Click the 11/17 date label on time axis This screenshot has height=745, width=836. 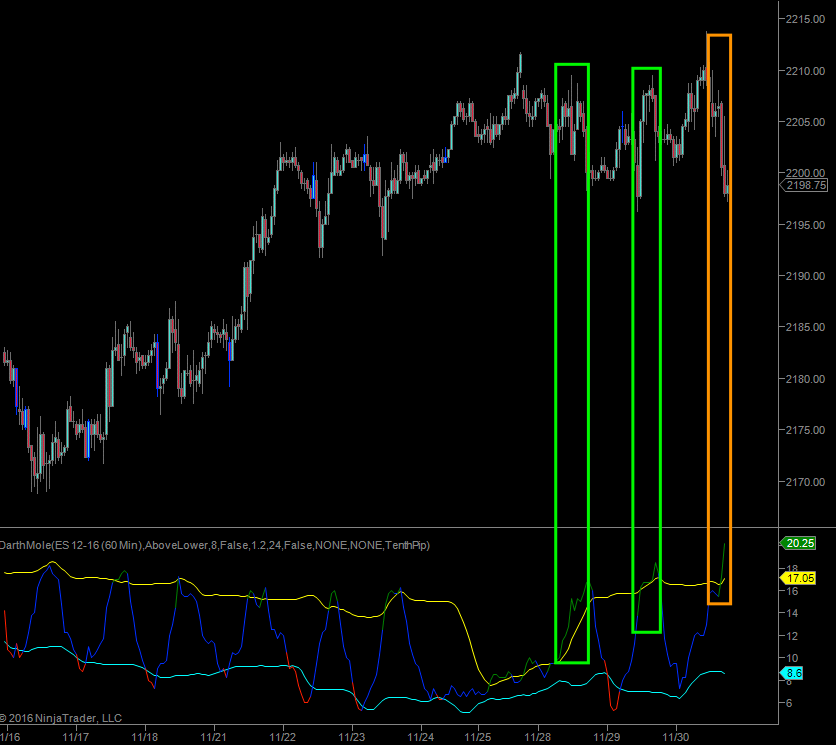pyautogui.click(x=76, y=737)
